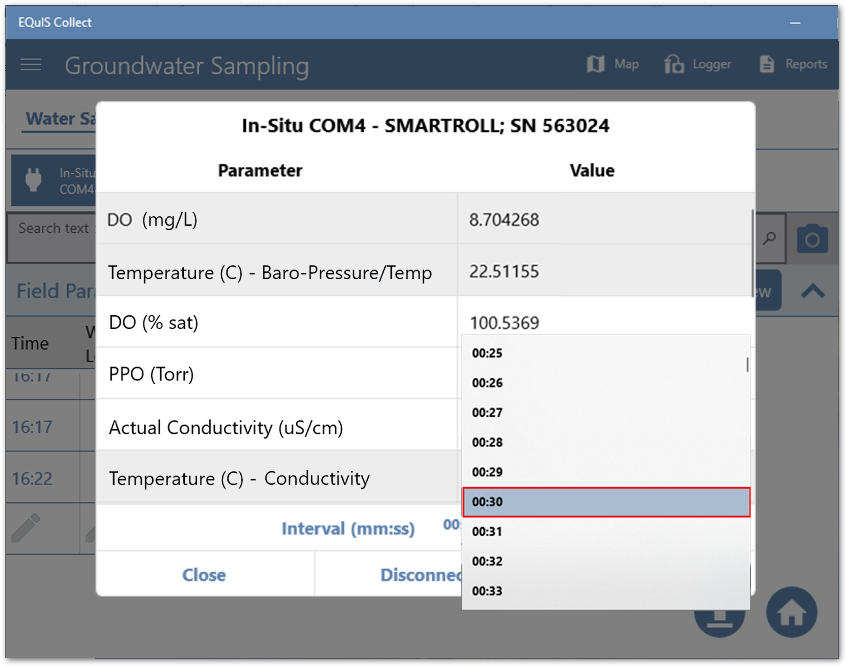The image size is (847, 667).
Task: Open the Map view
Action: click(612, 64)
